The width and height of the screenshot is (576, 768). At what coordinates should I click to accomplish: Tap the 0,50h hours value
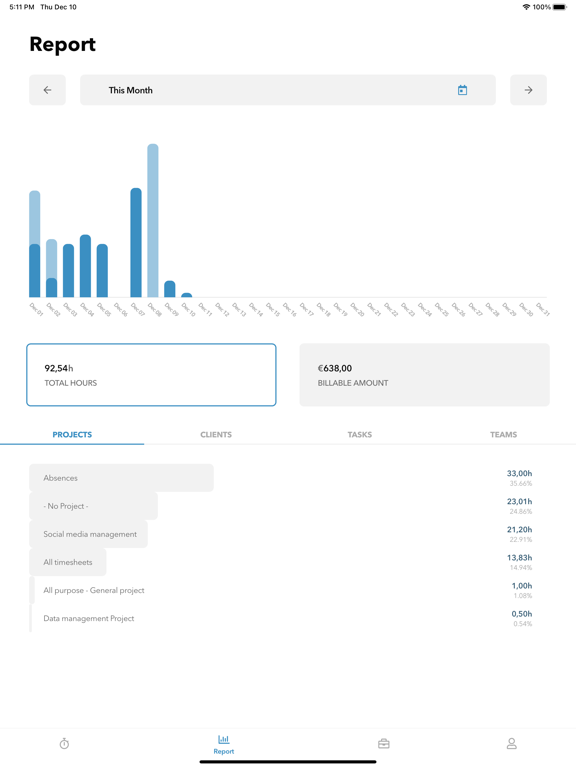click(522, 614)
